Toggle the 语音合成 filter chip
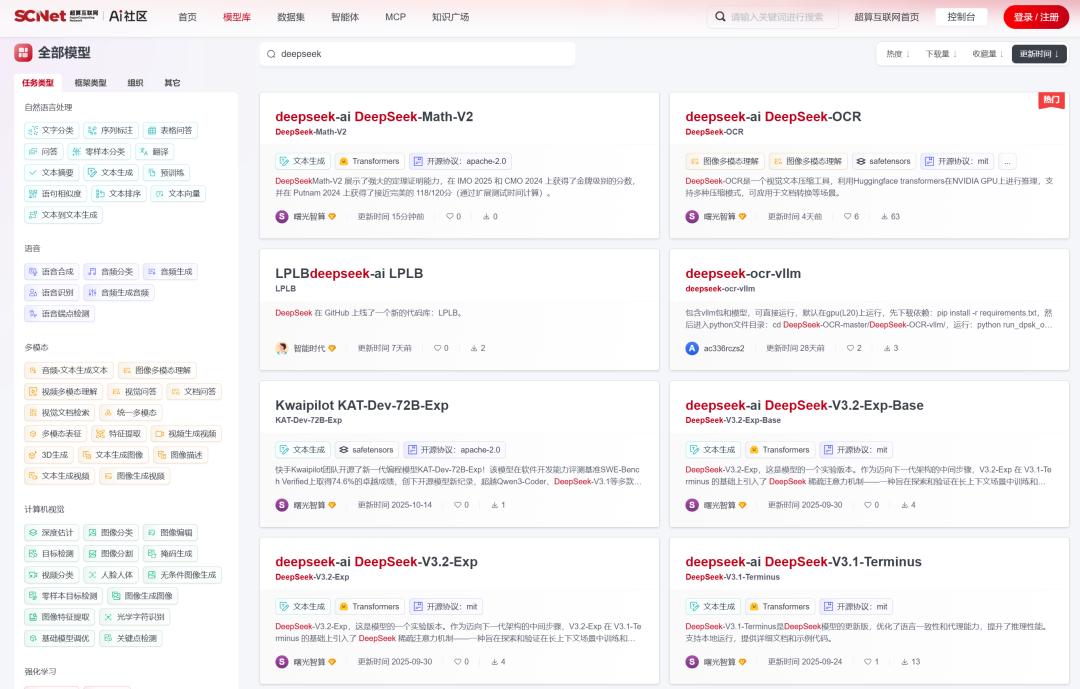Screen dimensions: 1080x689 pos(51,272)
